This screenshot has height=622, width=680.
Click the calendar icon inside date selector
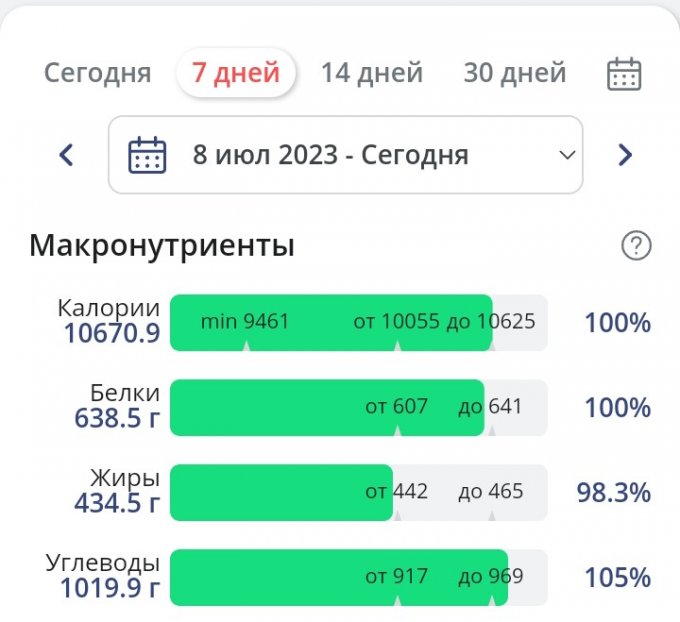(147, 155)
